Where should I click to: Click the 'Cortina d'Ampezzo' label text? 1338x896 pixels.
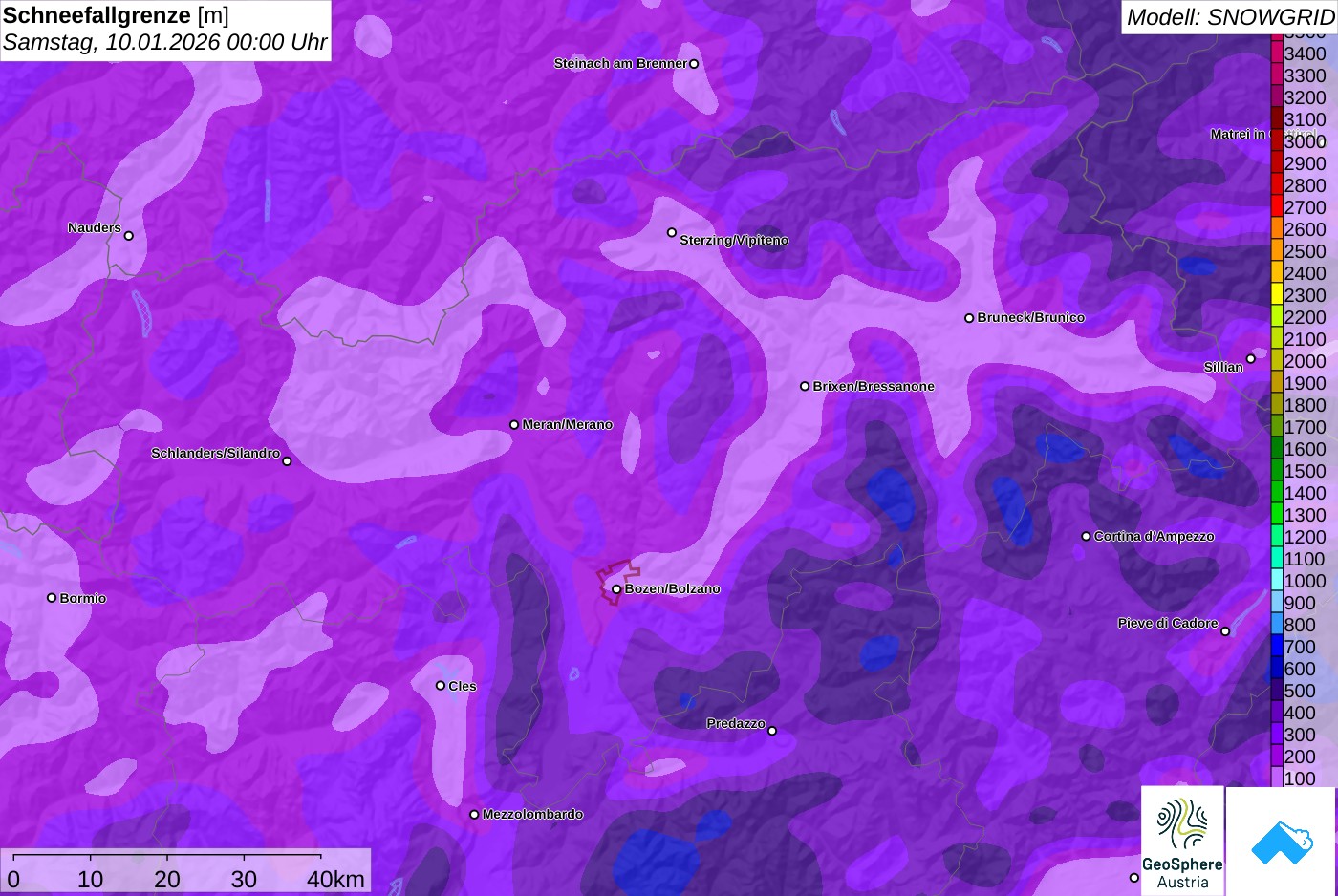pyautogui.click(x=1155, y=537)
